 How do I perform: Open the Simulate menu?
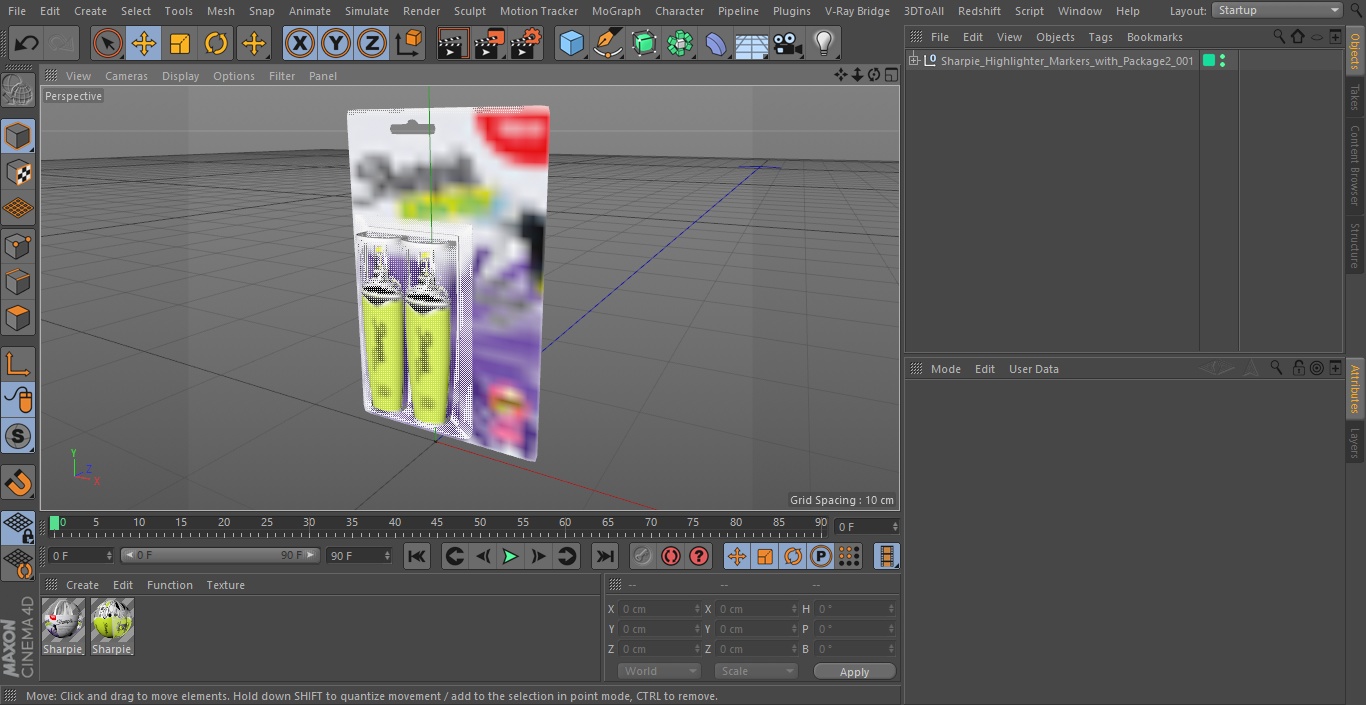pos(366,11)
